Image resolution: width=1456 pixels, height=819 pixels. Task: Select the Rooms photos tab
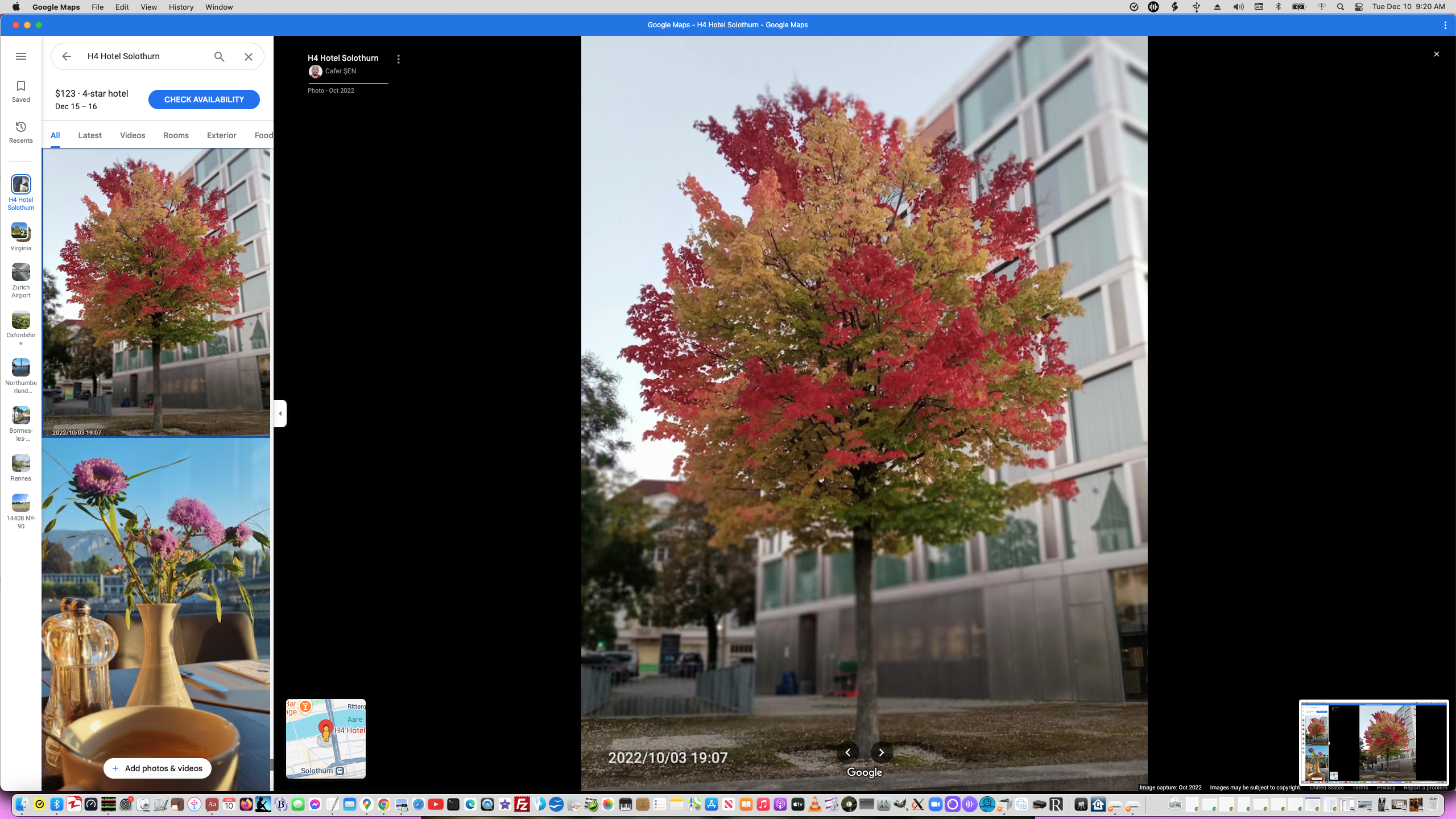pyautogui.click(x=176, y=135)
